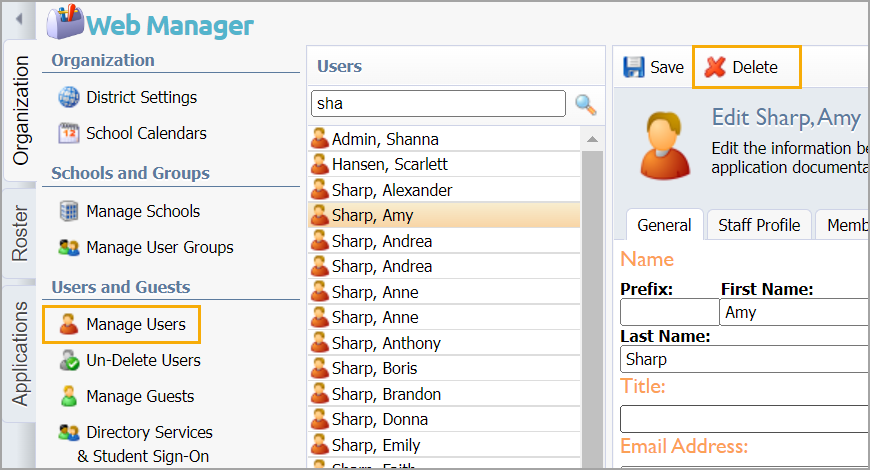Collapse the sidebar with the left arrow
The width and height of the screenshot is (870, 470).
point(19,19)
